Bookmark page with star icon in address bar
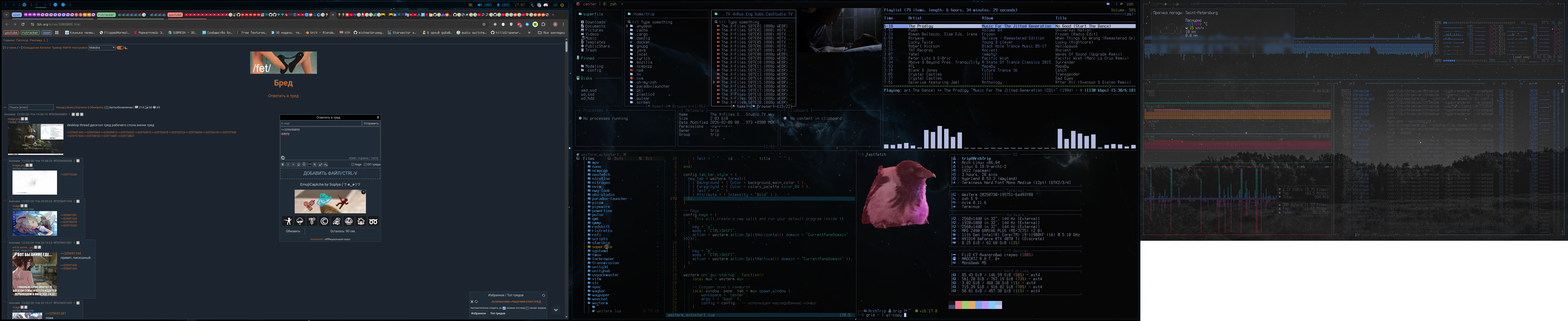 (484, 24)
